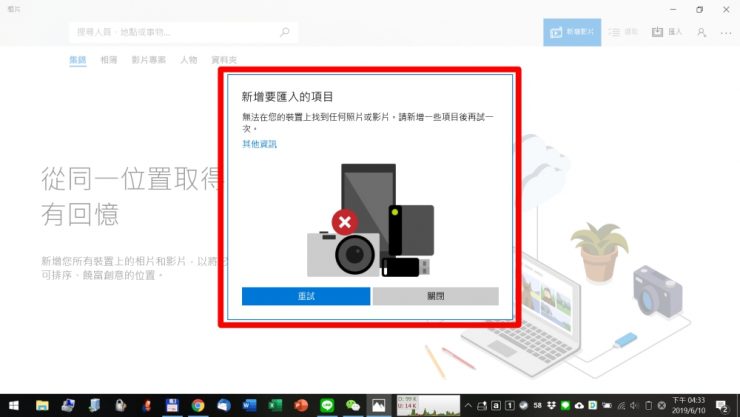Select the 資料夾 tab

pyautogui.click(x=225, y=60)
